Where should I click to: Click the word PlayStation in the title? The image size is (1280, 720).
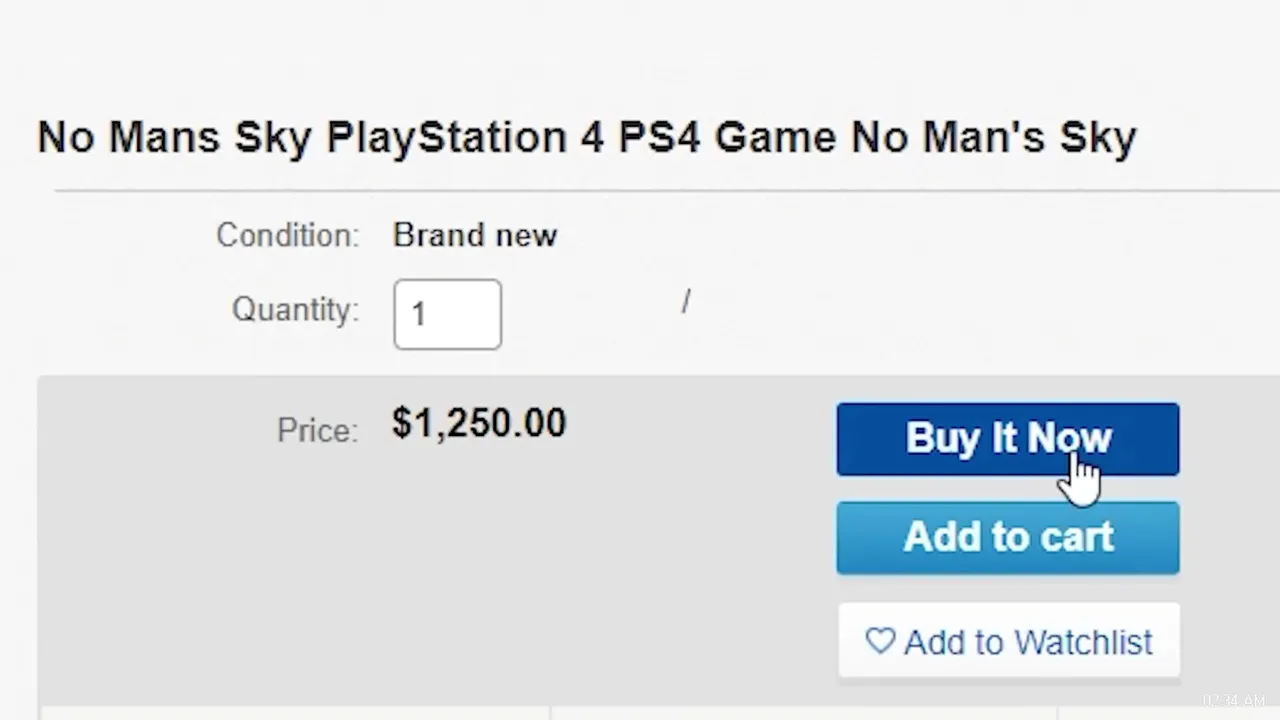click(446, 137)
